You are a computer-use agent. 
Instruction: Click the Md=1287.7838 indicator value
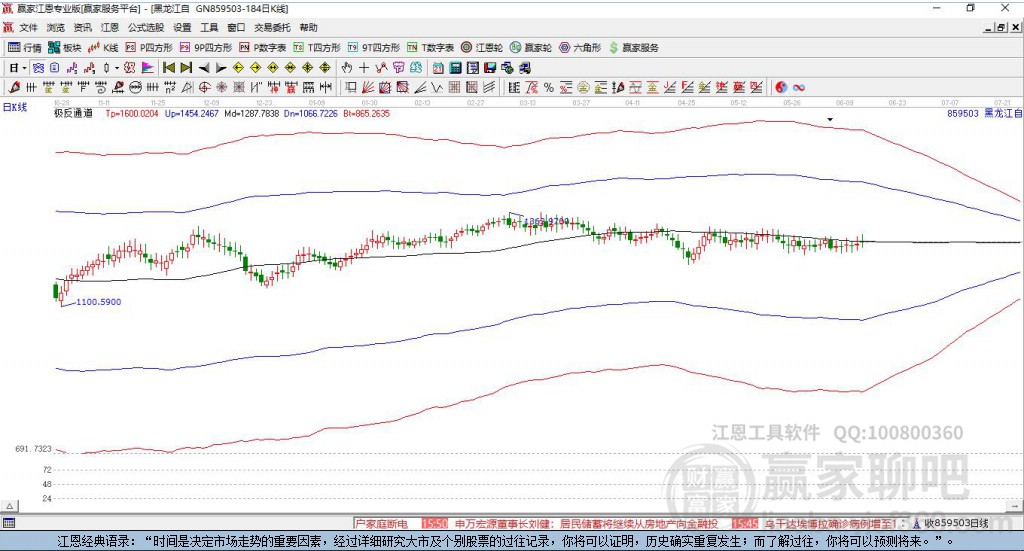pos(251,114)
